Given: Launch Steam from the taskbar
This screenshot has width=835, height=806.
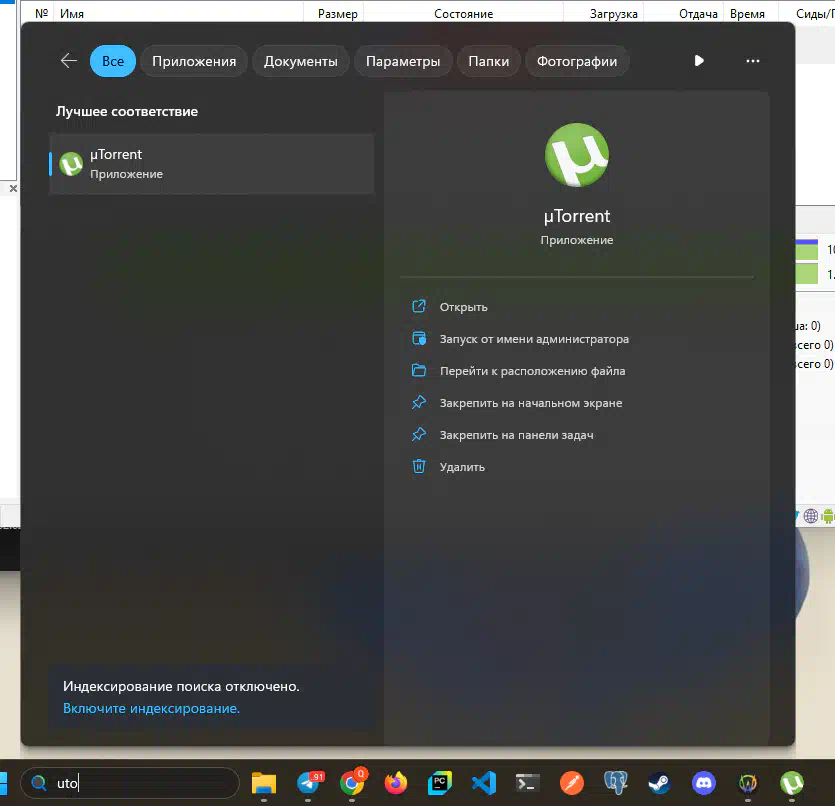Looking at the screenshot, I should pyautogui.click(x=660, y=784).
